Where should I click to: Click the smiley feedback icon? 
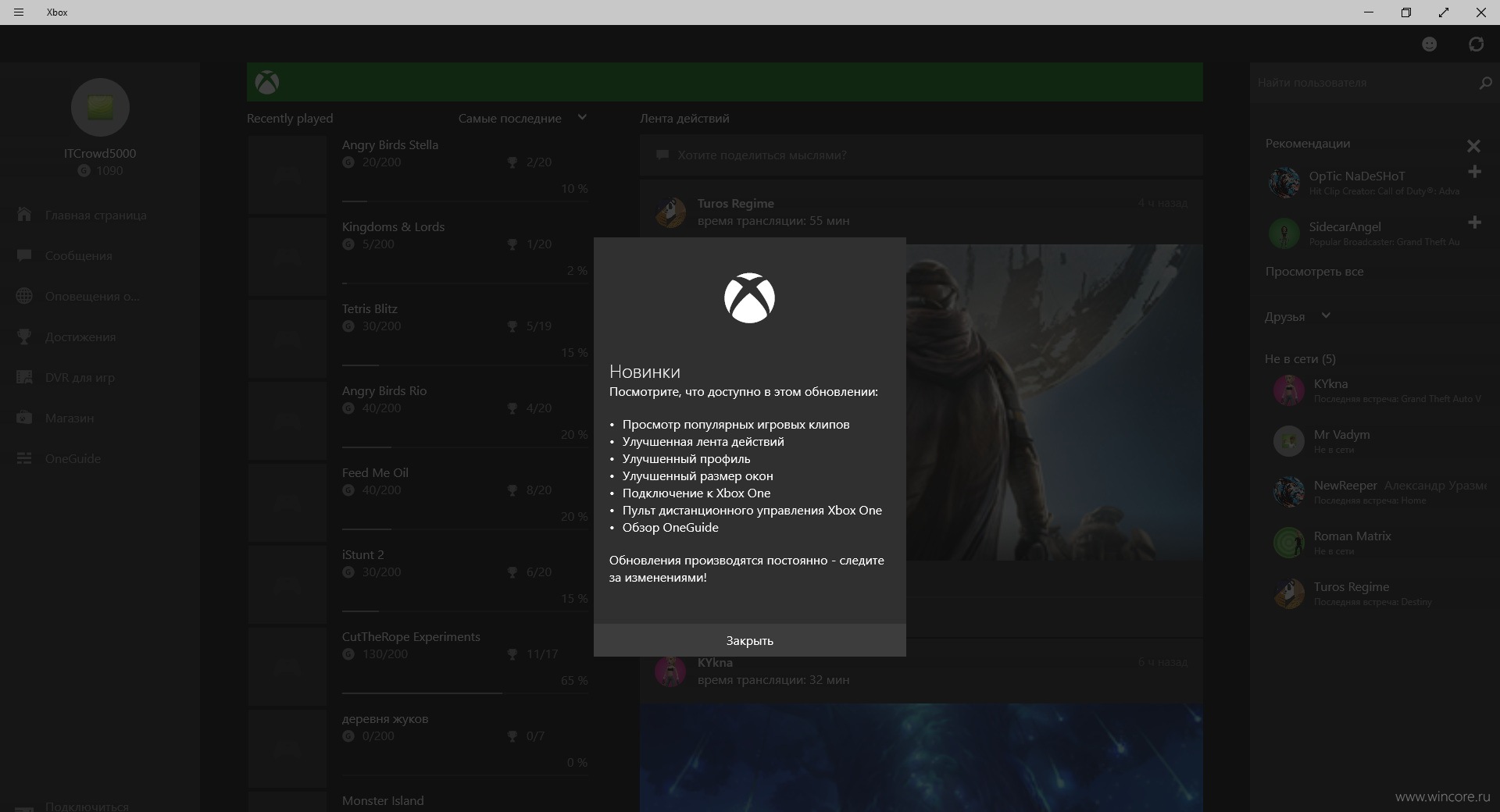pyautogui.click(x=1429, y=45)
